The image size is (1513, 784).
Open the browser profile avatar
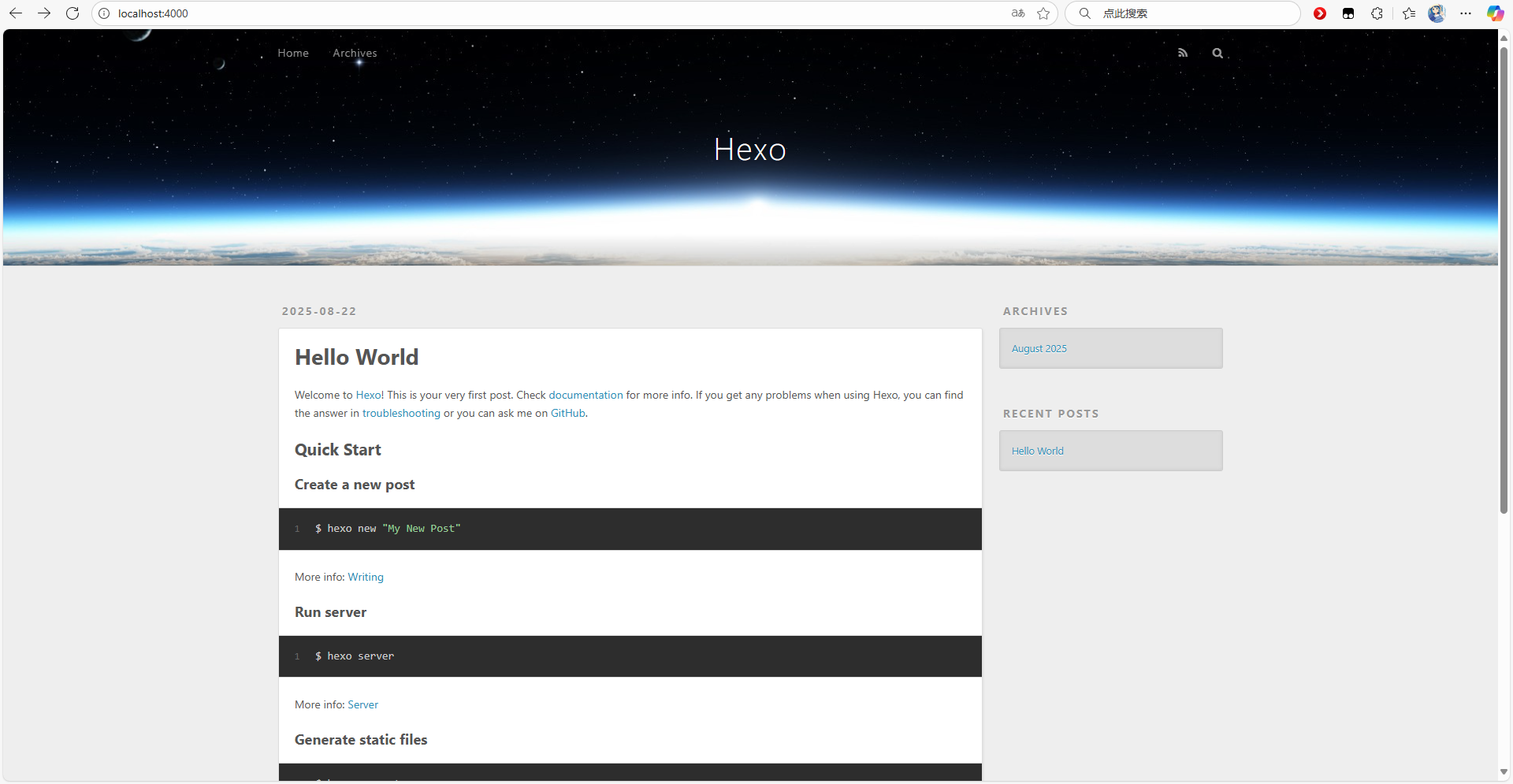tap(1437, 13)
